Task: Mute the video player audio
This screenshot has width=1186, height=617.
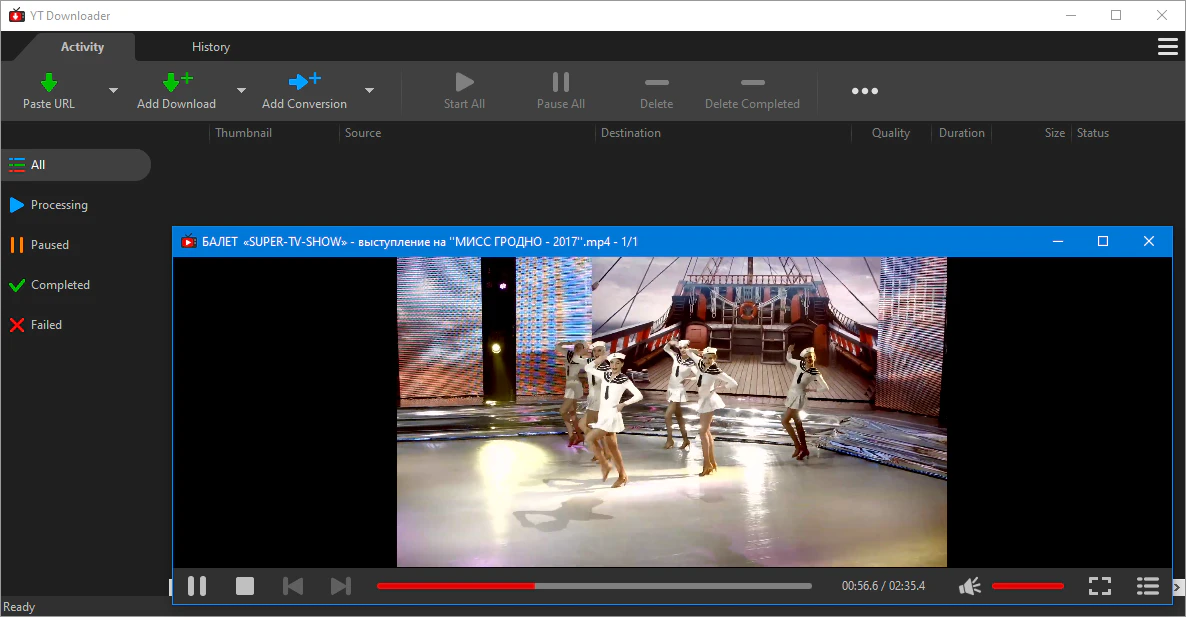Action: click(x=969, y=586)
